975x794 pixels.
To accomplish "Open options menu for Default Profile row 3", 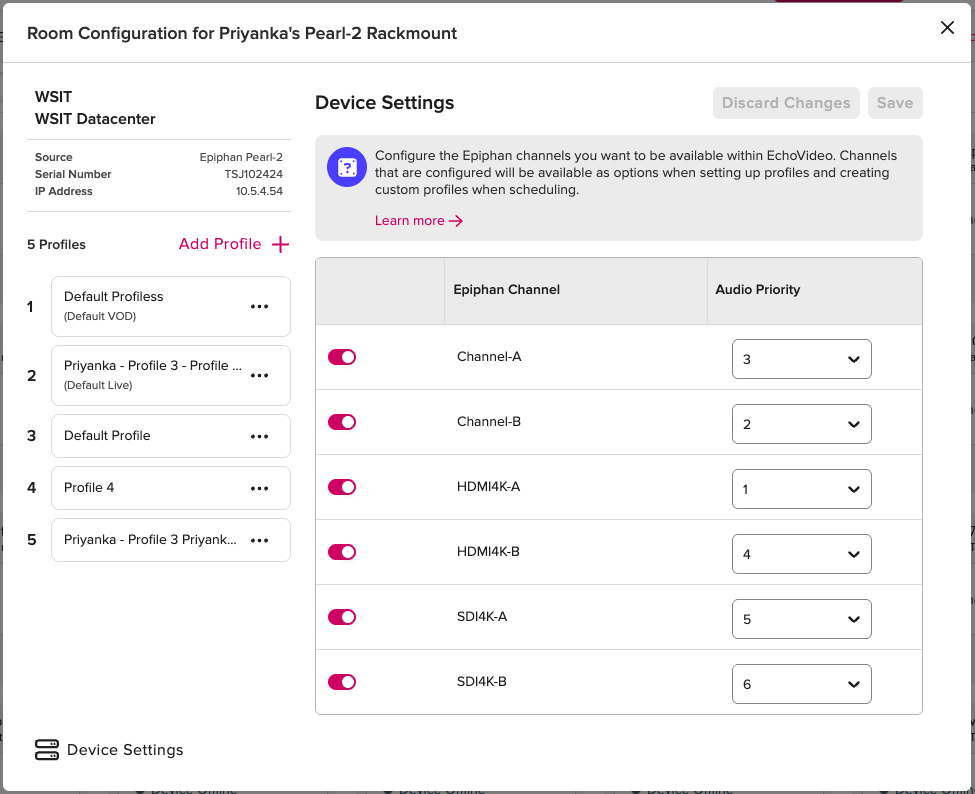I will tap(259, 436).
